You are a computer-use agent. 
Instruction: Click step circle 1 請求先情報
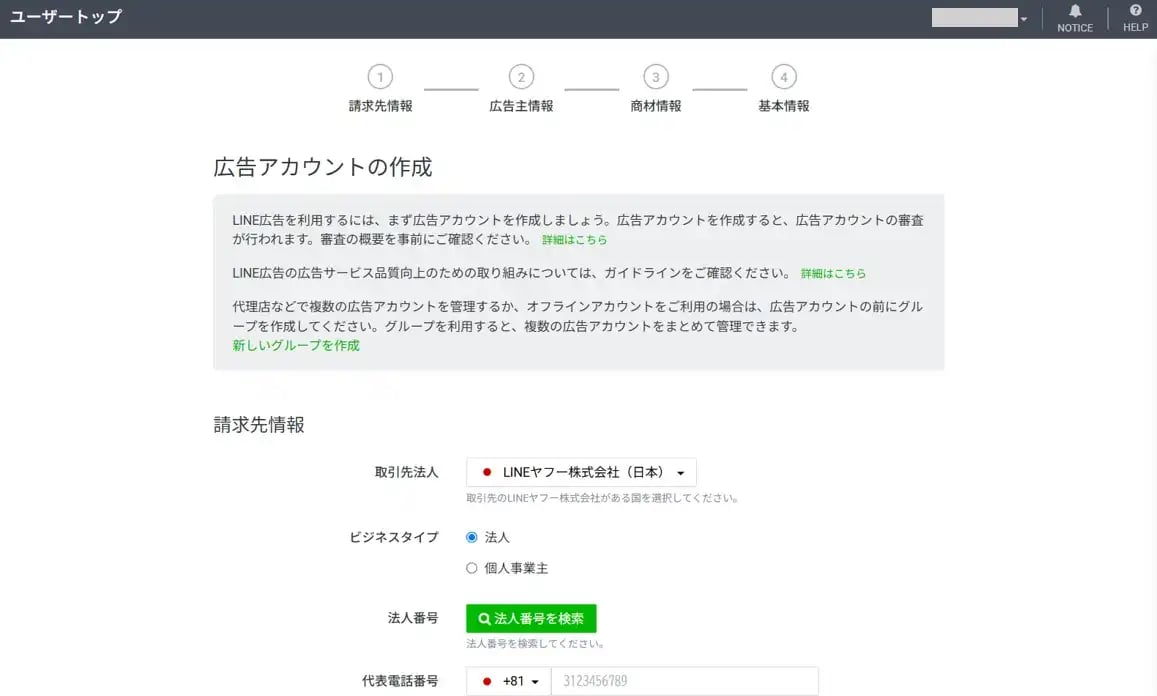[x=380, y=76]
